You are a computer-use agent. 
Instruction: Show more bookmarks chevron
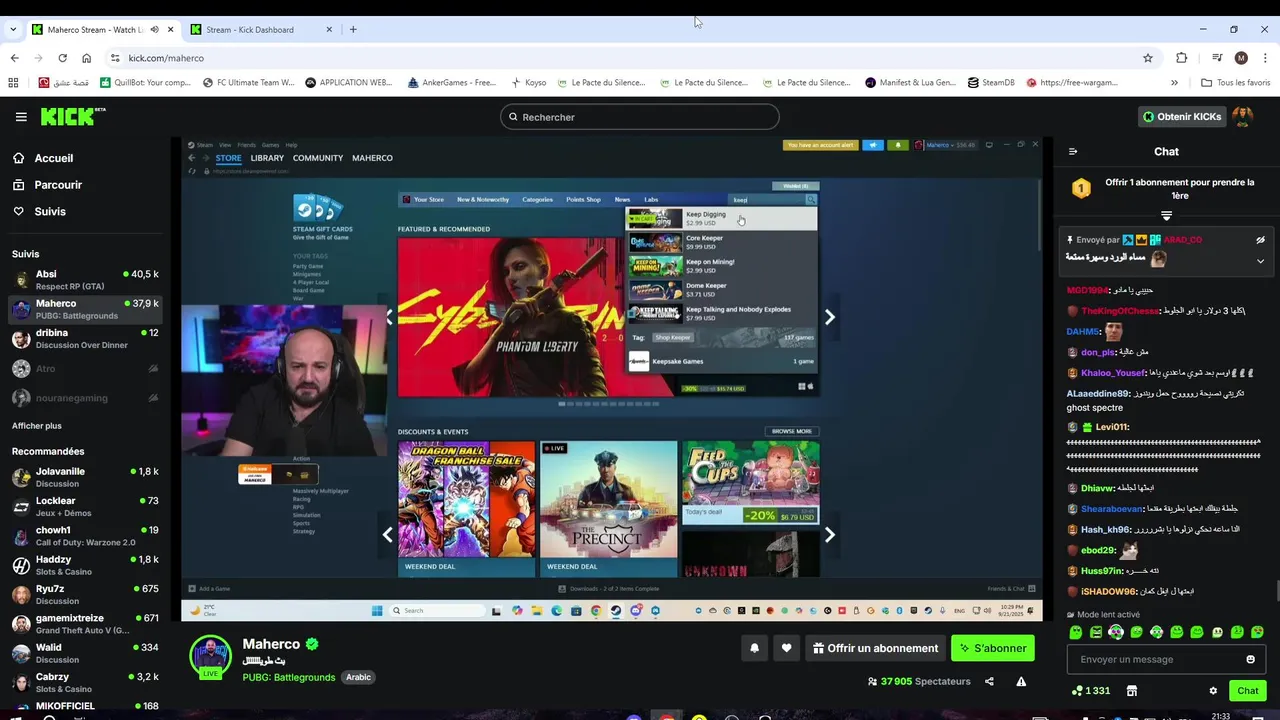[1174, 82]
